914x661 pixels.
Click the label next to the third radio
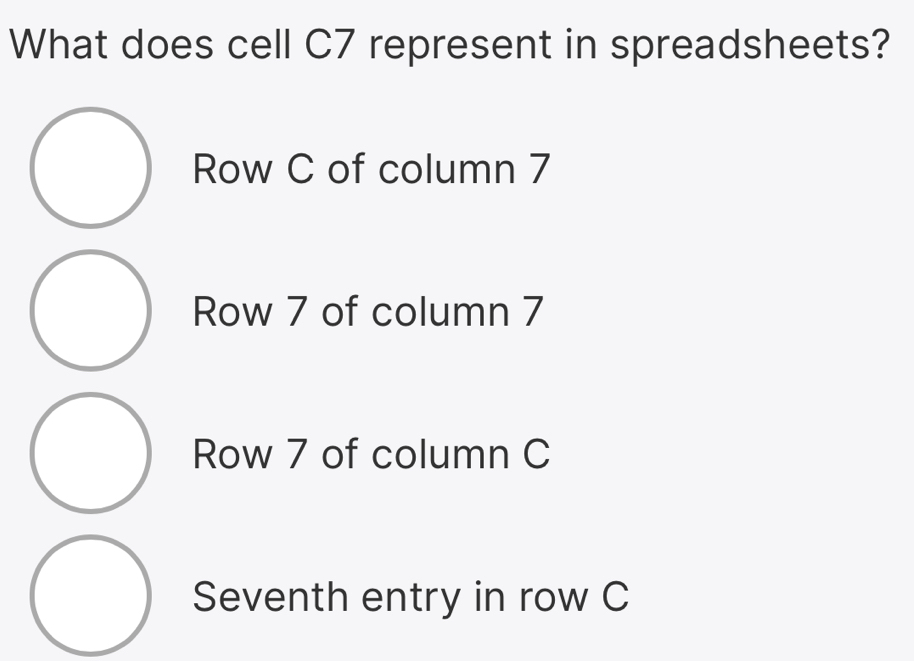[x=370, y=455]
